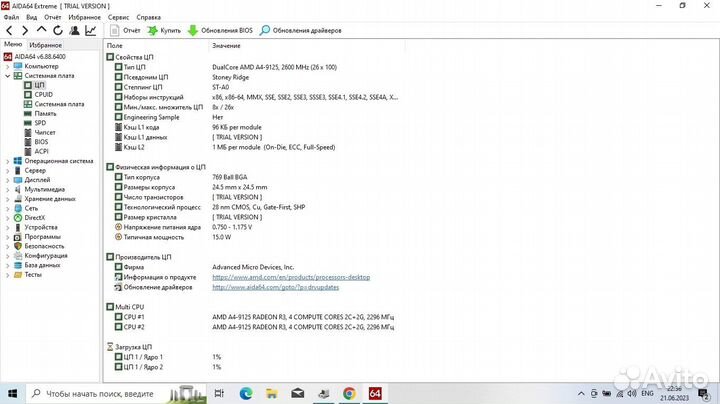Select the CPU #1 row under Multi CPU

point(254,317)
